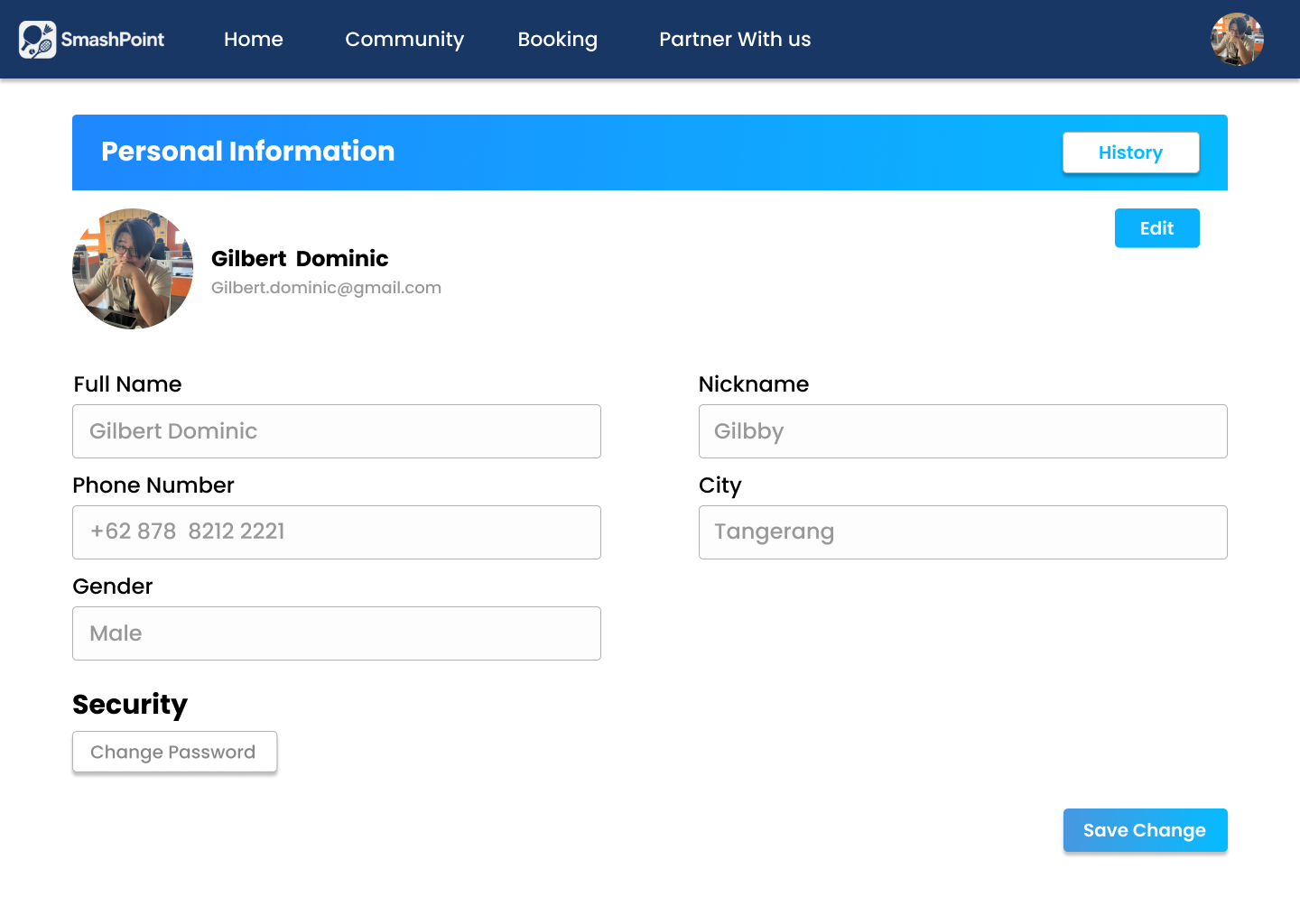Navigate to the Booking page

point(557,40)
